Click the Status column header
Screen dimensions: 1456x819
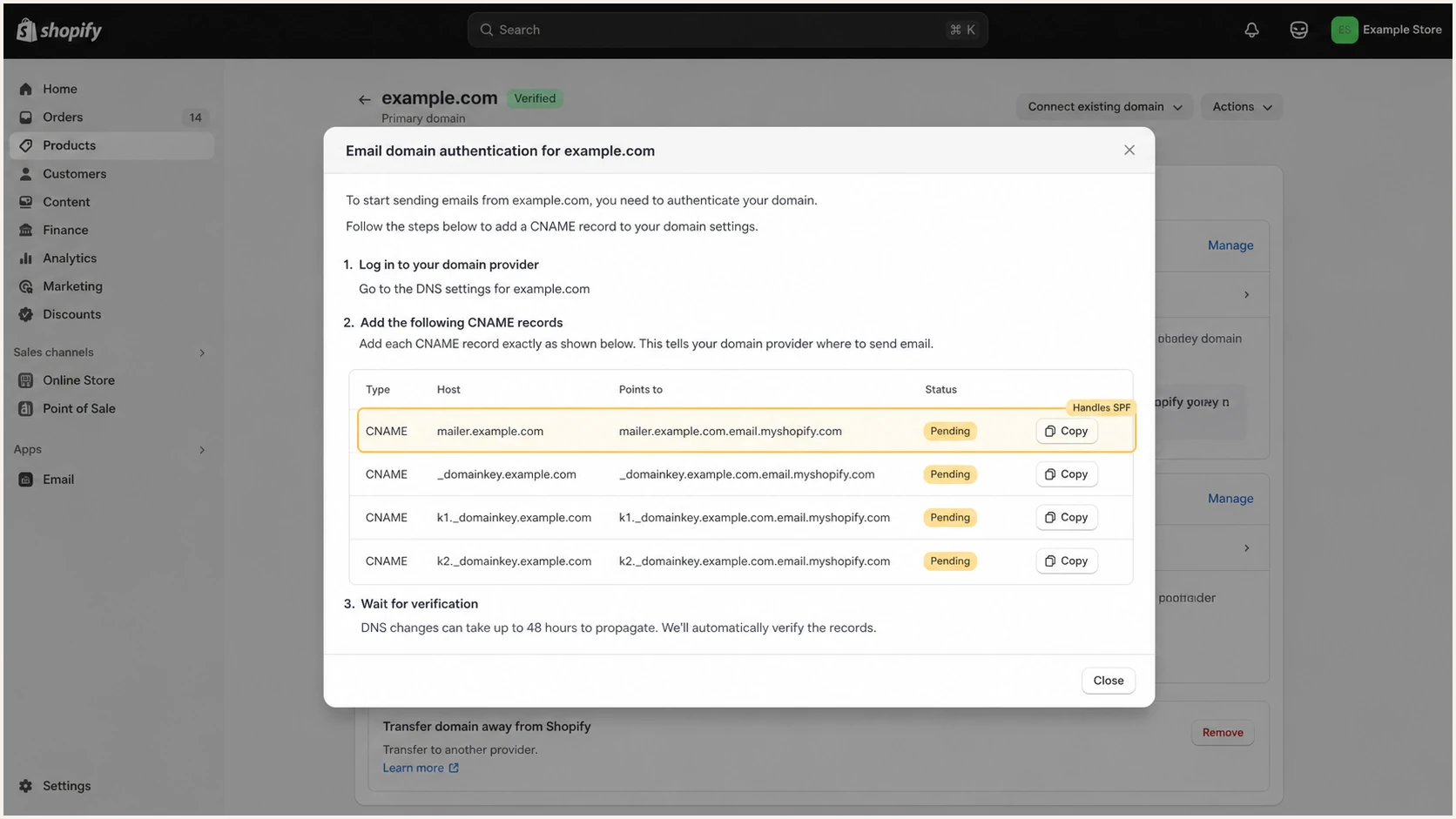point(940,390)
